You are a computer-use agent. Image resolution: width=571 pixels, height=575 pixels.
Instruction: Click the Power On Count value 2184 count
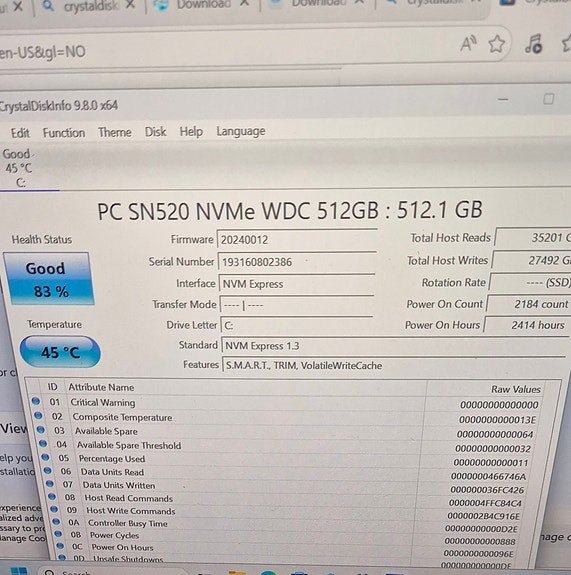click(x=529, y=304)
